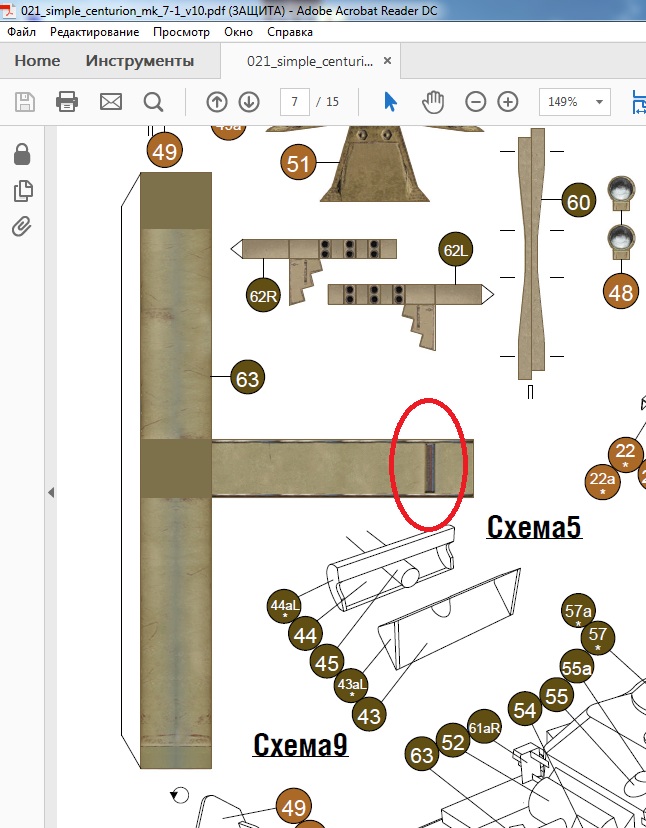The image size is (646, 828).
Task: Click the total page count 15
Action: tap(332, 101)
